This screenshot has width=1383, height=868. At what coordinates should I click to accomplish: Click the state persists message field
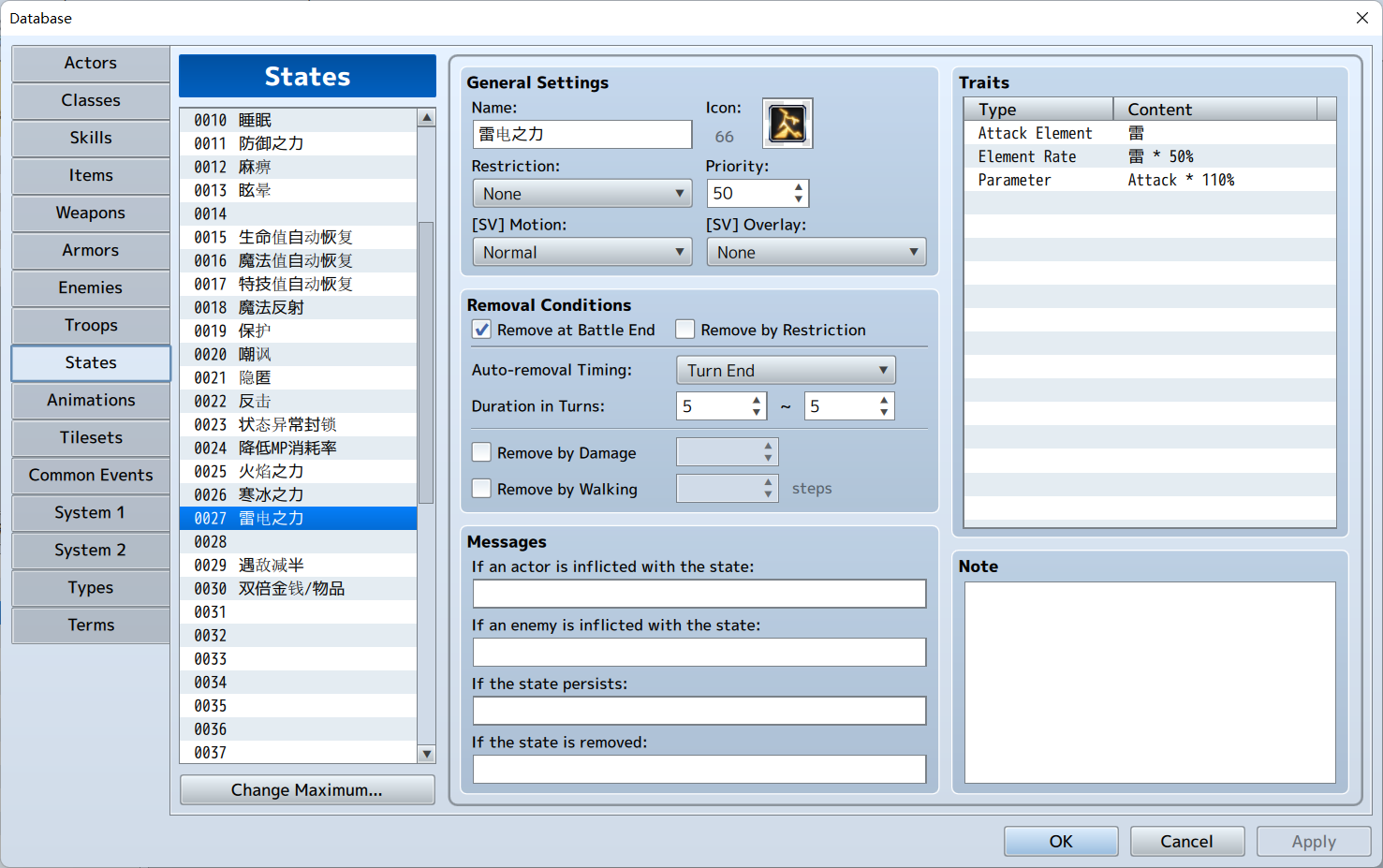699,711
